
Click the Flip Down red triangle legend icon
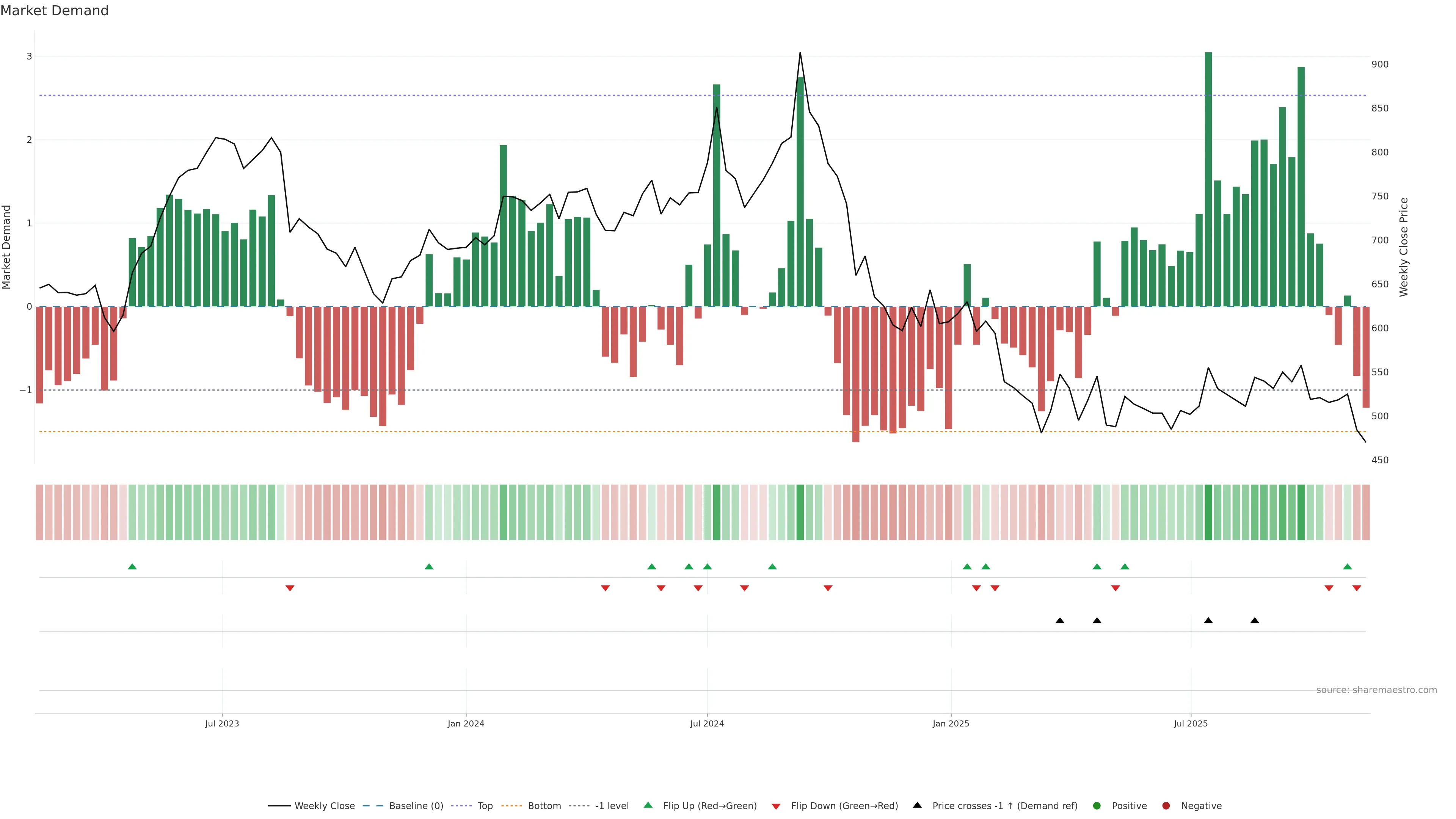(776, 806)
